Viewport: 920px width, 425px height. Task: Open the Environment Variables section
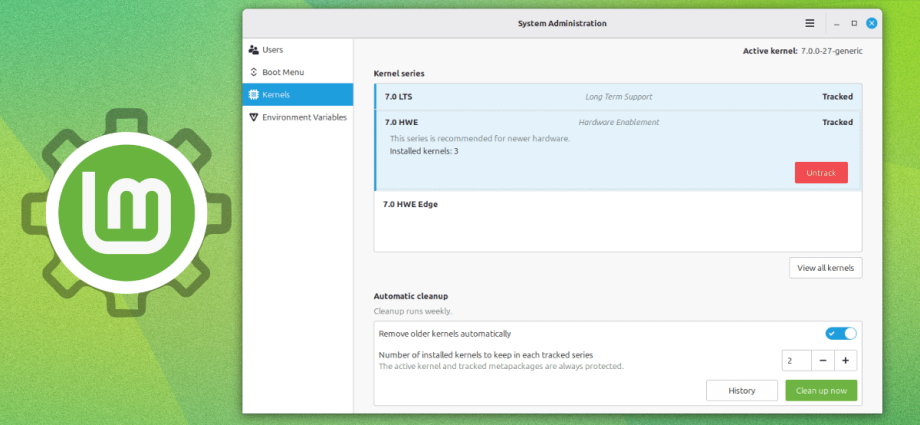click(x=297, y=117)
